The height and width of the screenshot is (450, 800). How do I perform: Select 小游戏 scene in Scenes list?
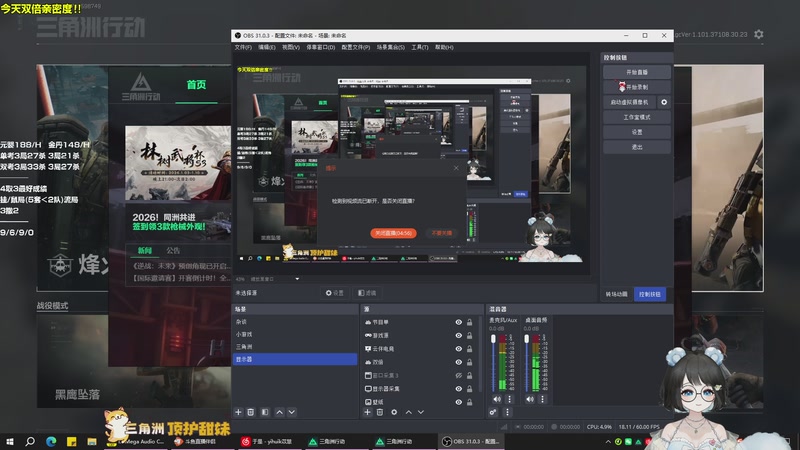pyautogui.click(x=295, y=334)
